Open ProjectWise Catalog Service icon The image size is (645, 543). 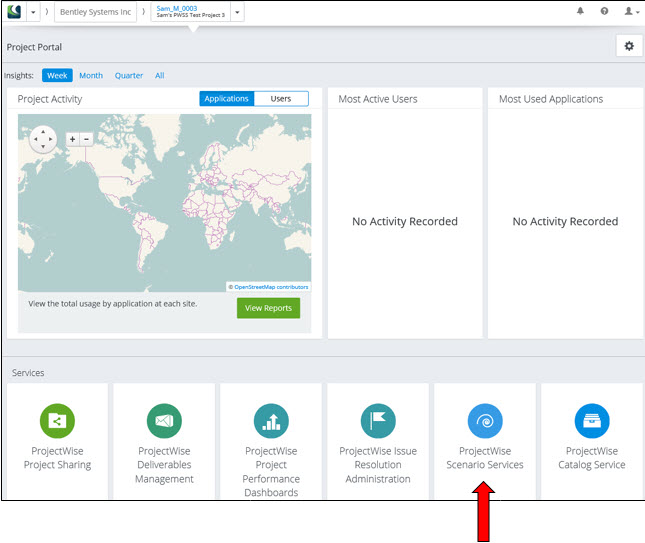(592, 420)
